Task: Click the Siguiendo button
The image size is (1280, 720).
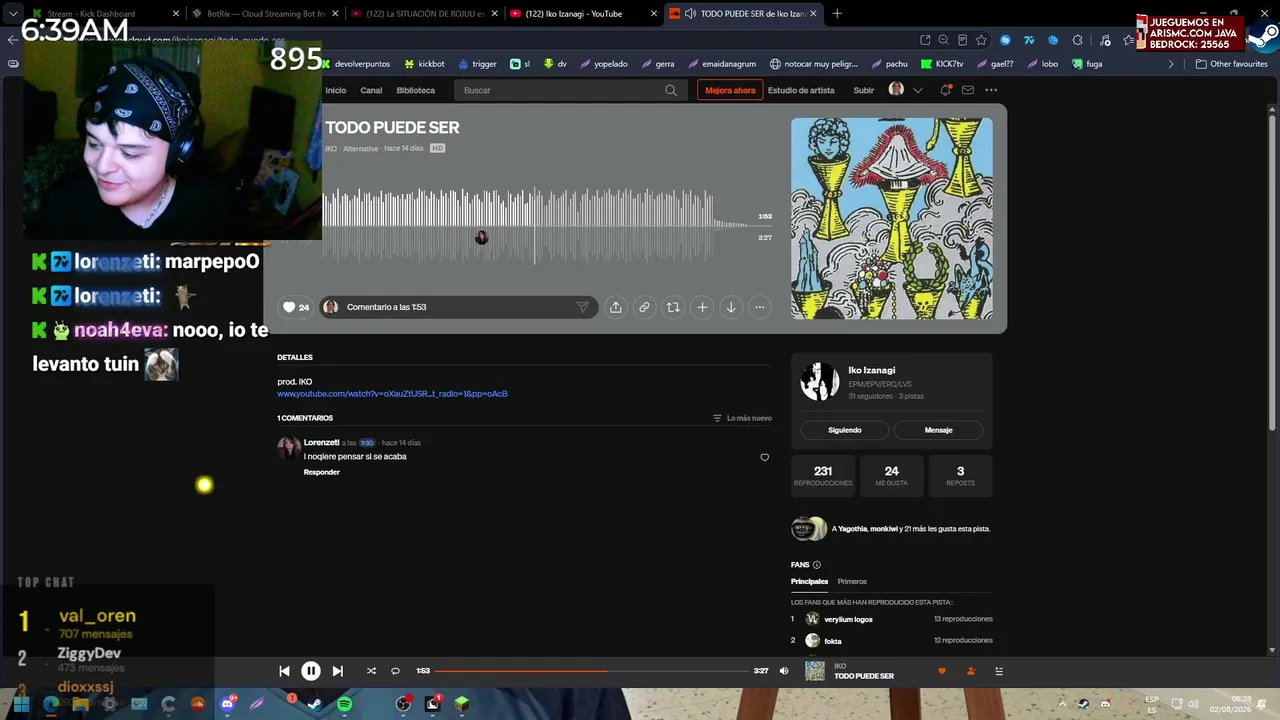Action: pos(845,430)
